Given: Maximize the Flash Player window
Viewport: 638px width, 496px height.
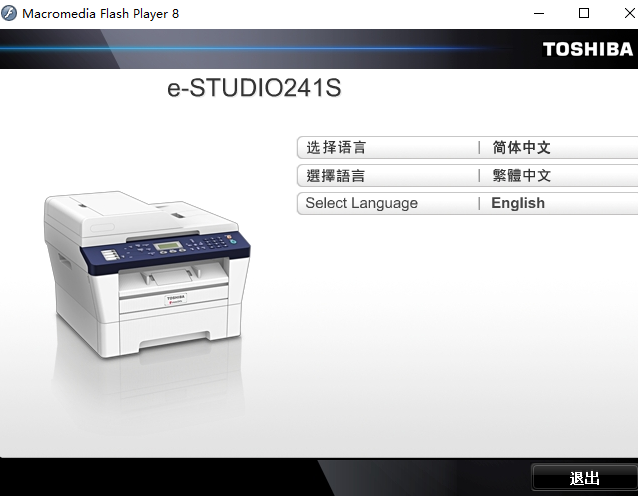Looking at the screenshot, I should click(x=584, y=13).
